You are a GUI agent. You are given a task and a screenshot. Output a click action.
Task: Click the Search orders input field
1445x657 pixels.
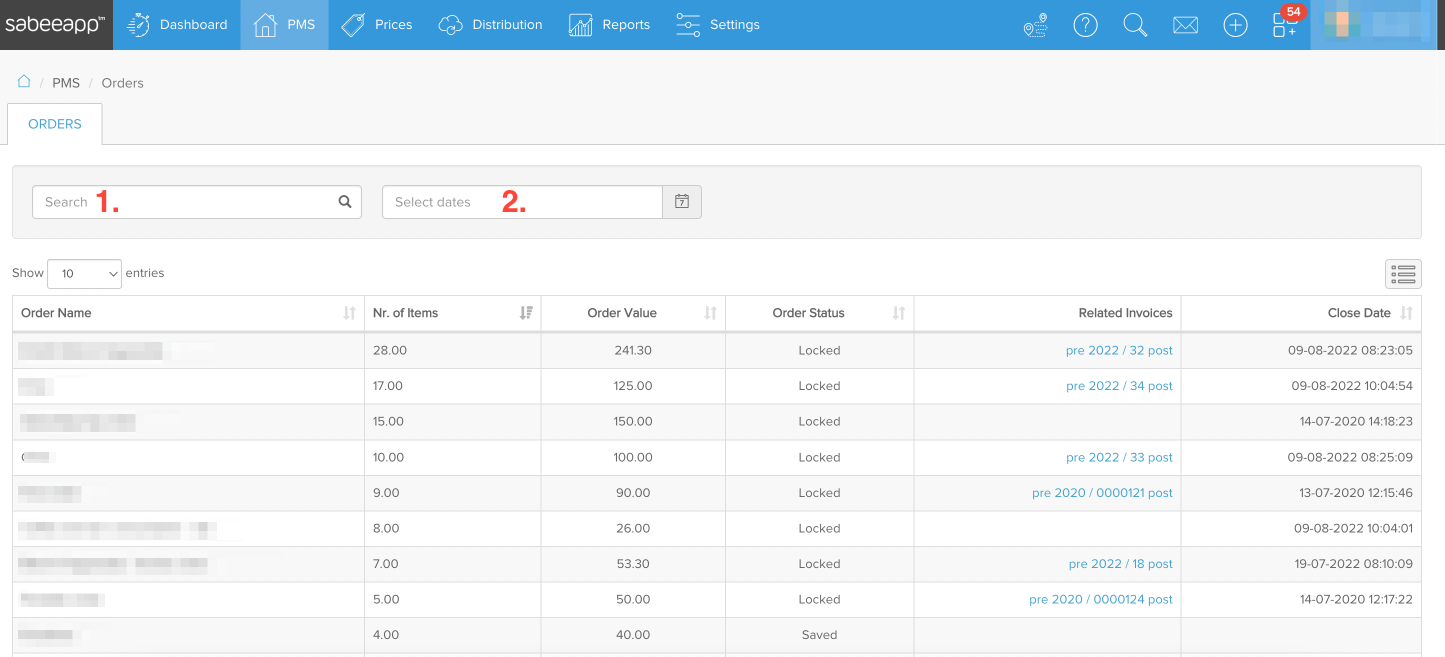(x=185, y=202)
